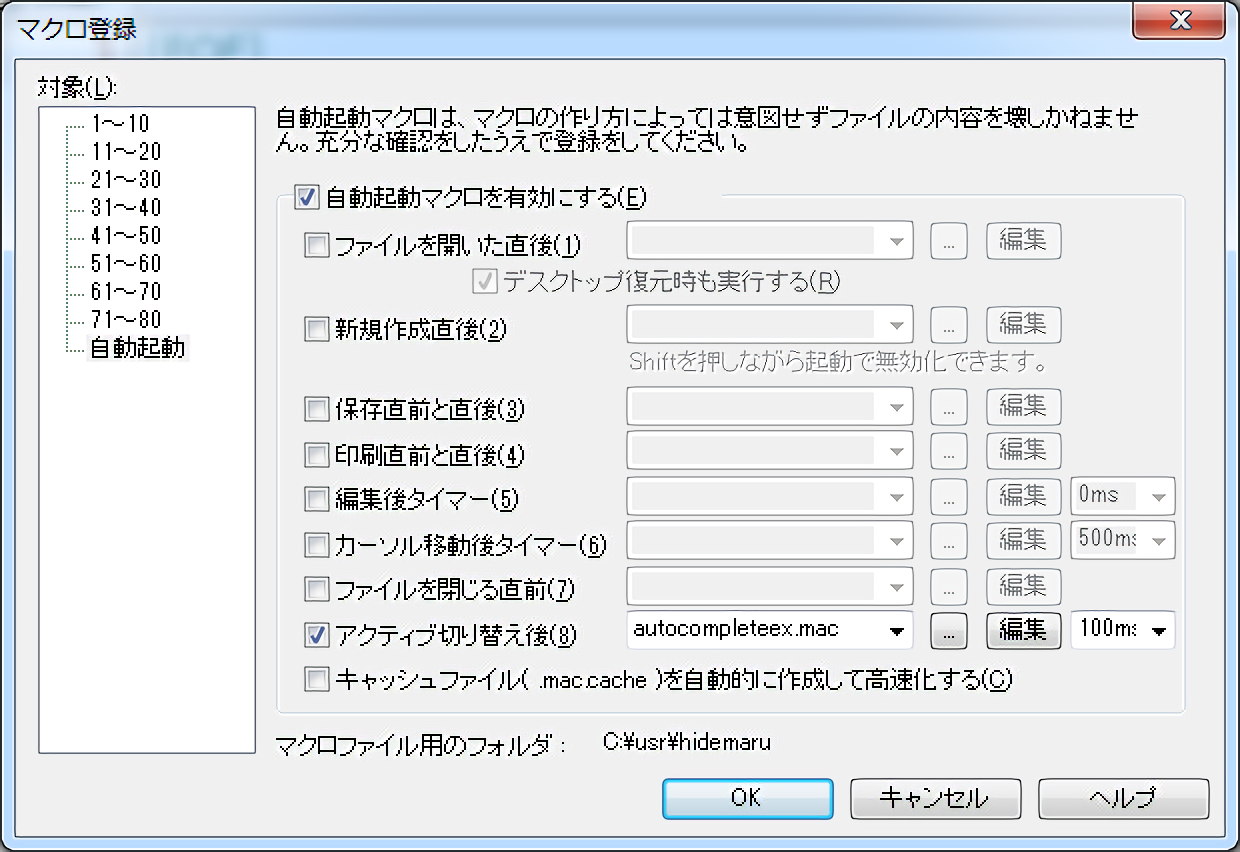Enable ファイルを開いた直後 checkbox

tap(316, 245)
